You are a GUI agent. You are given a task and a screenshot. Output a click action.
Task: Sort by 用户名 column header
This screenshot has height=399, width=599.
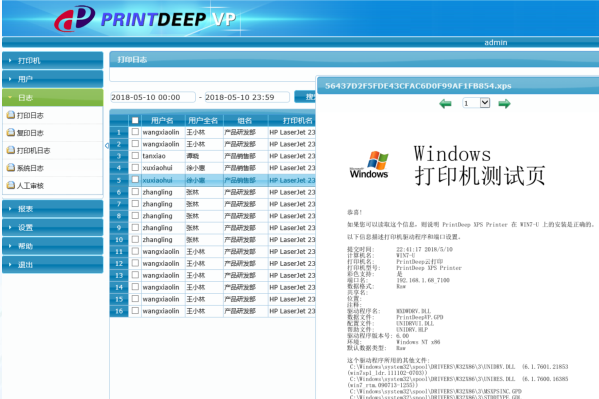tap(162, 120)
